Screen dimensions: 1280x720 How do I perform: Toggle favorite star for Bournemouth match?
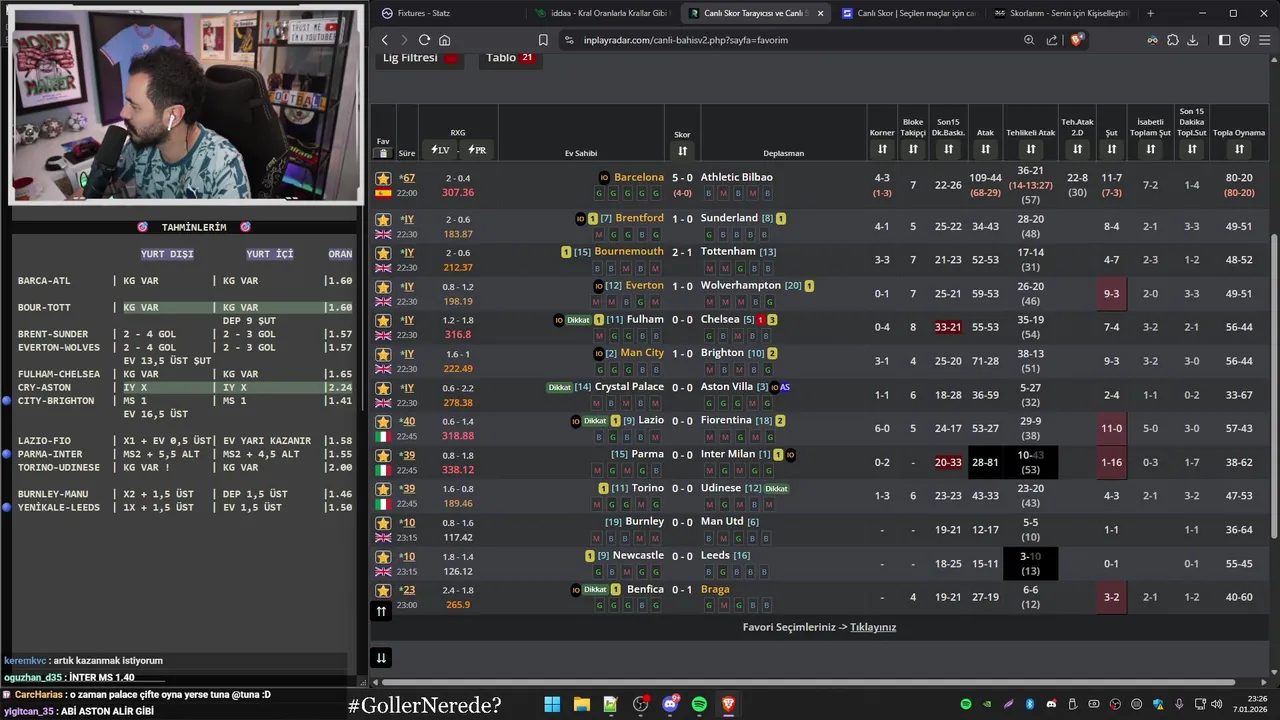(383, 253)
